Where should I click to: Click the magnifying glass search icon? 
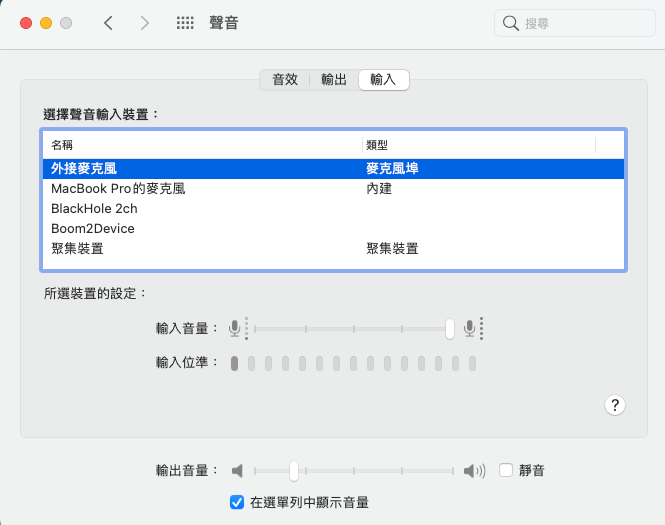click(511, 23)
